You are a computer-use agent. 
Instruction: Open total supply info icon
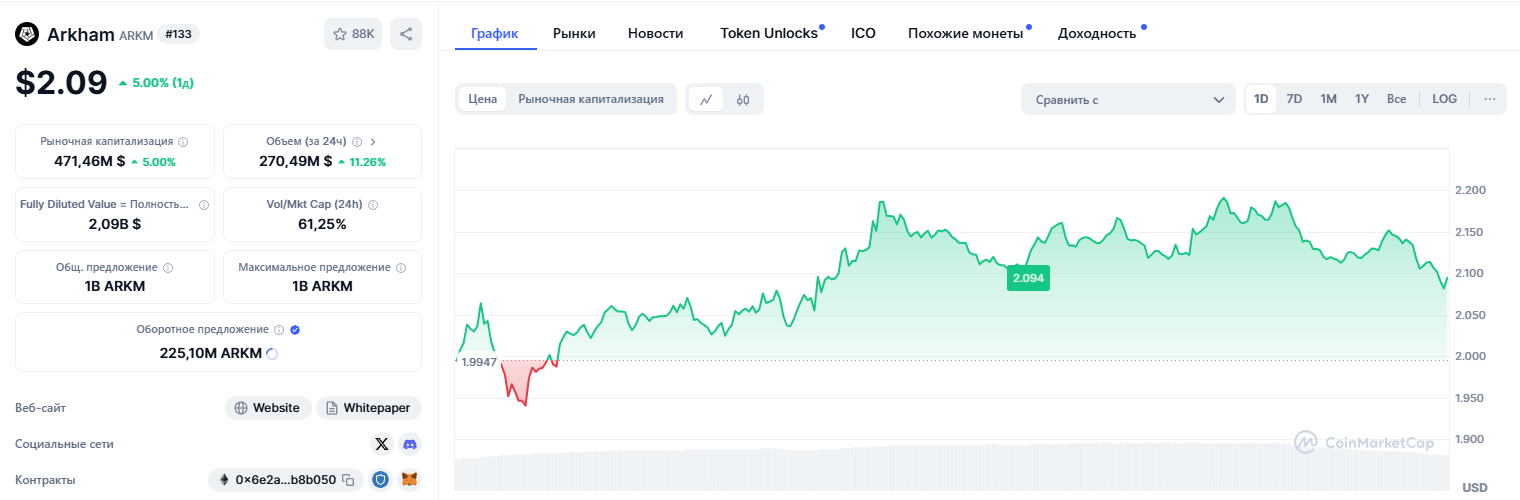(x=168, y=268)
